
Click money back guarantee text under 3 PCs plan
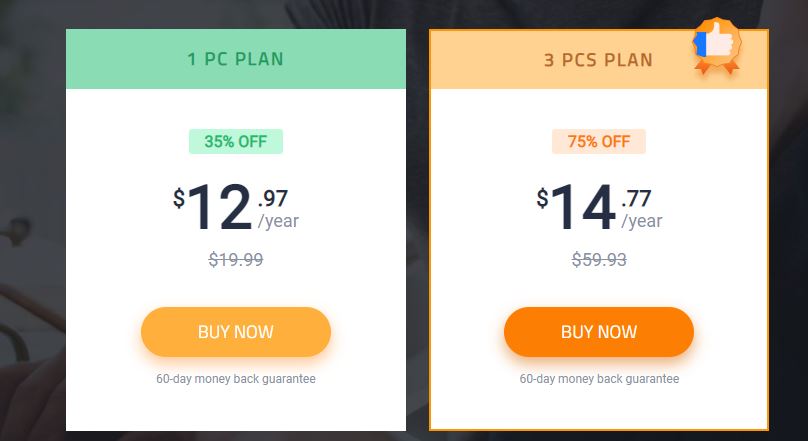click(599, 379)
